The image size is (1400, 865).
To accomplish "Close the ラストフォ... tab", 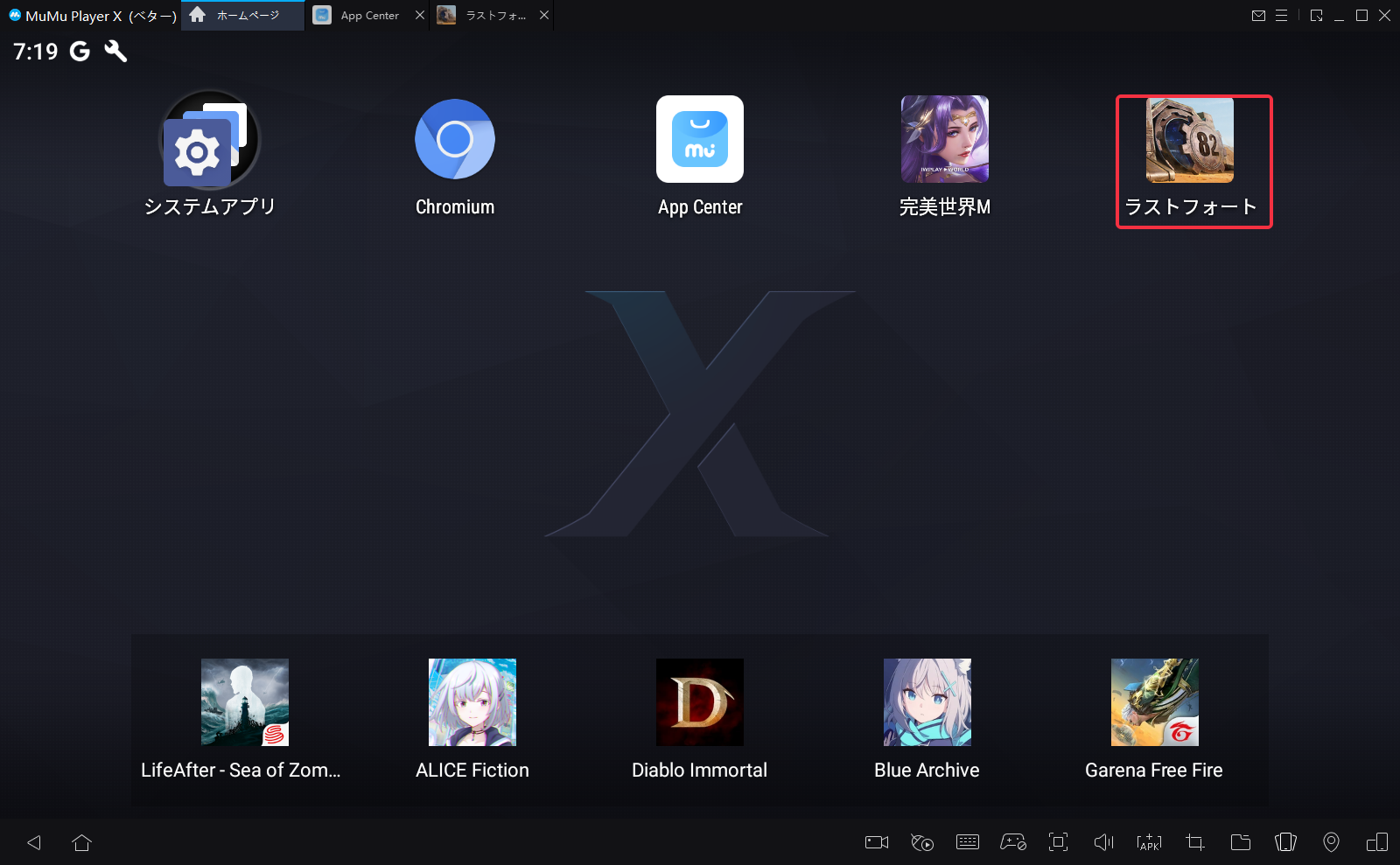I will click(544, 15).
